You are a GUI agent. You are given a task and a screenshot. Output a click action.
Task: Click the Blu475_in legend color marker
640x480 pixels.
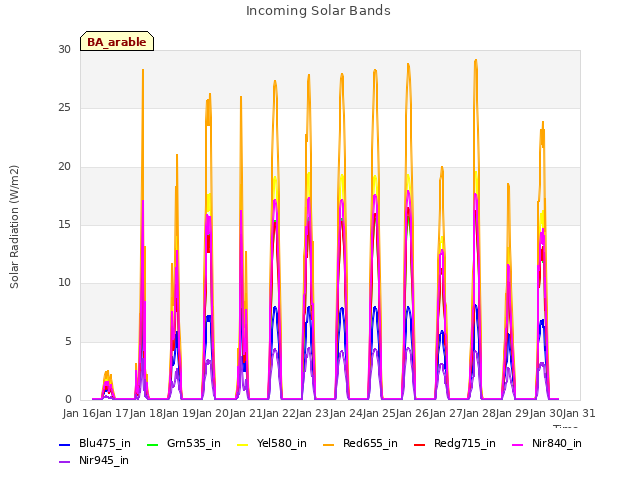[x=64, y=444]
